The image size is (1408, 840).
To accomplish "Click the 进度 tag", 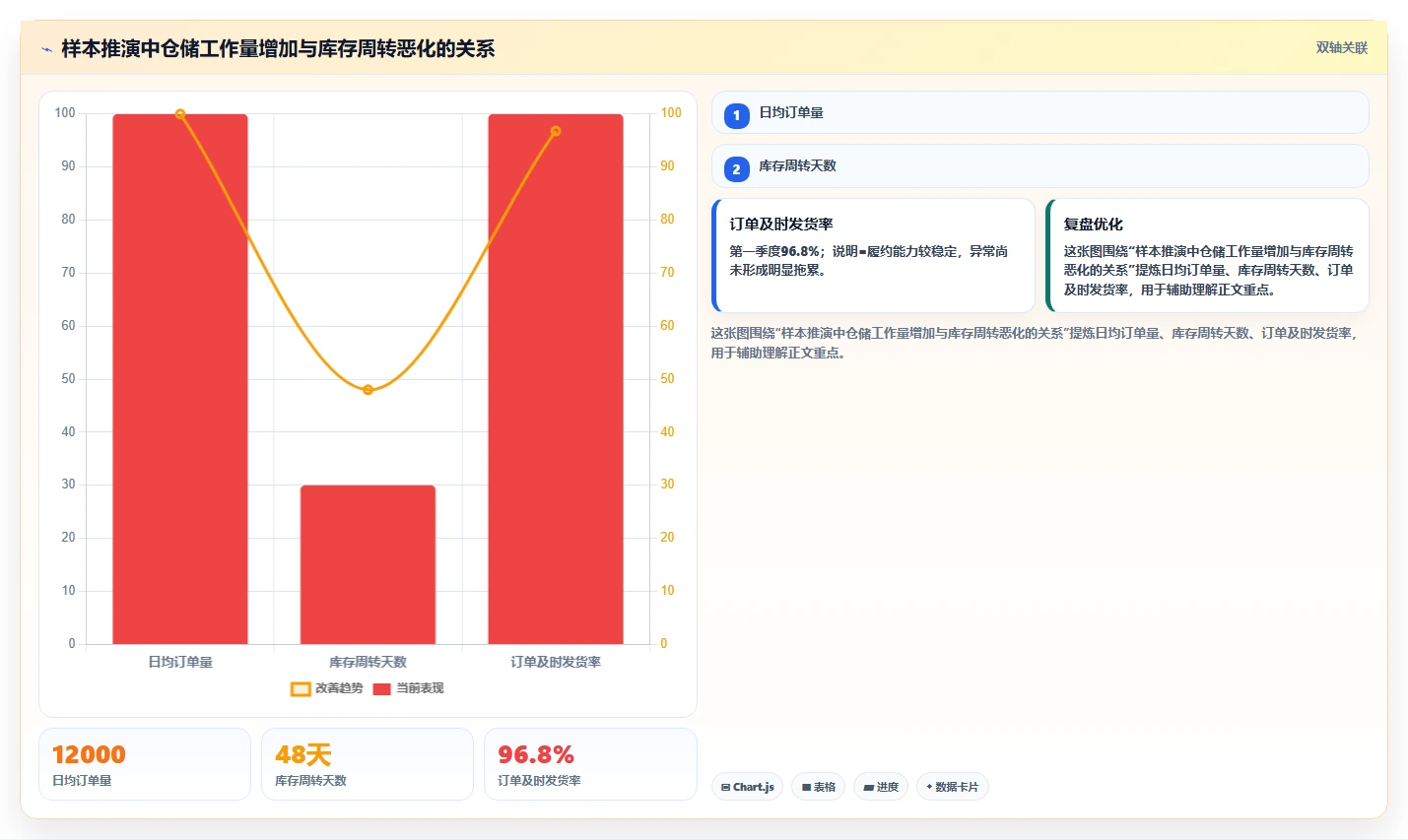I will [x=881, y=787].
